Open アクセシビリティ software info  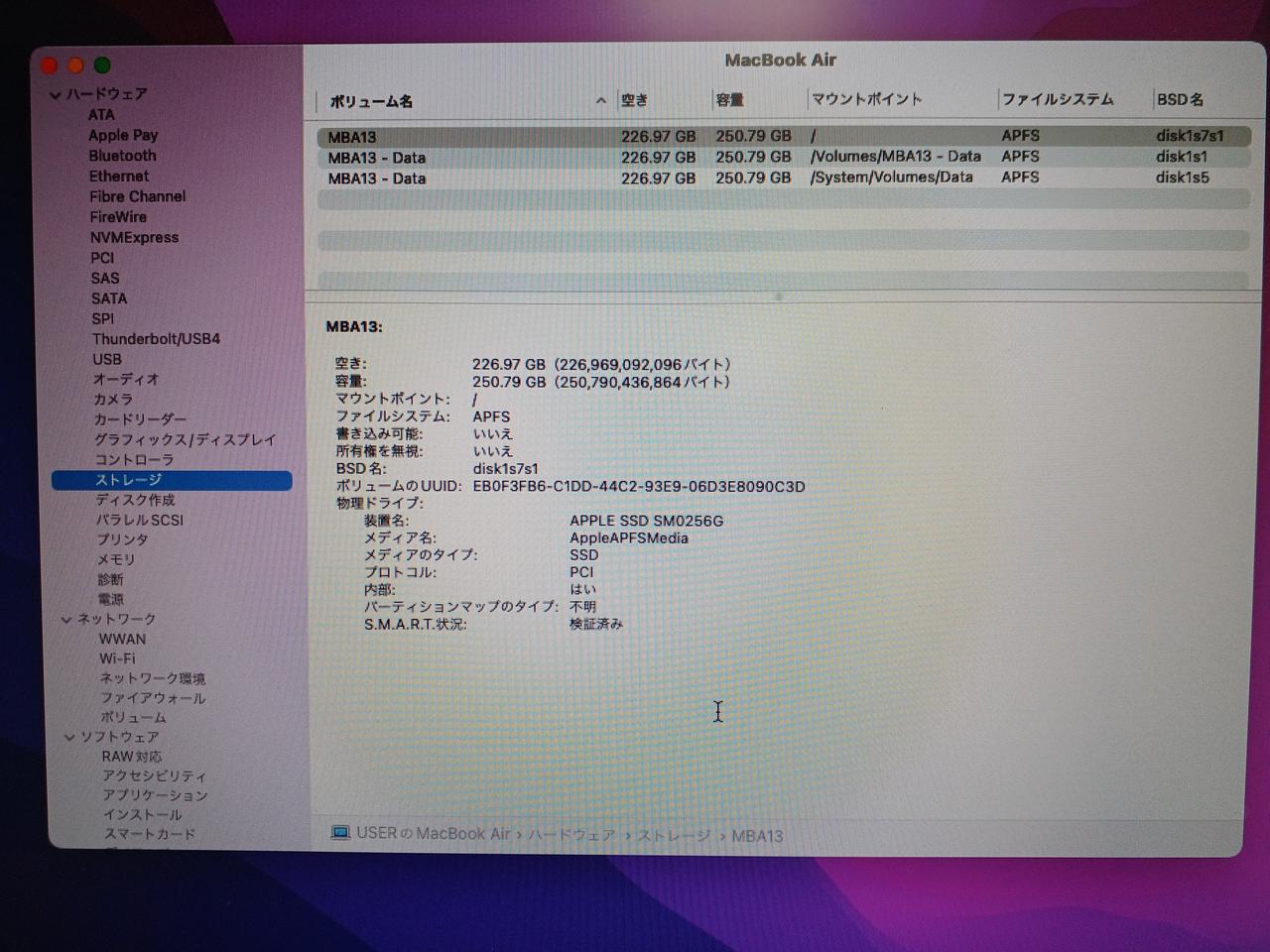(x=154, y=776)
